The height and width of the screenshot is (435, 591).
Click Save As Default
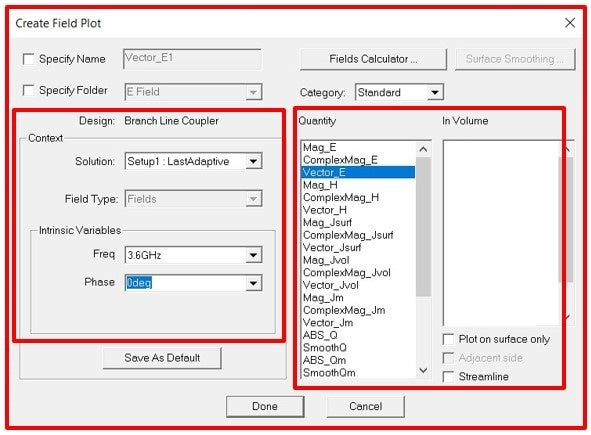pyautogui.click(x=162, y=358)
